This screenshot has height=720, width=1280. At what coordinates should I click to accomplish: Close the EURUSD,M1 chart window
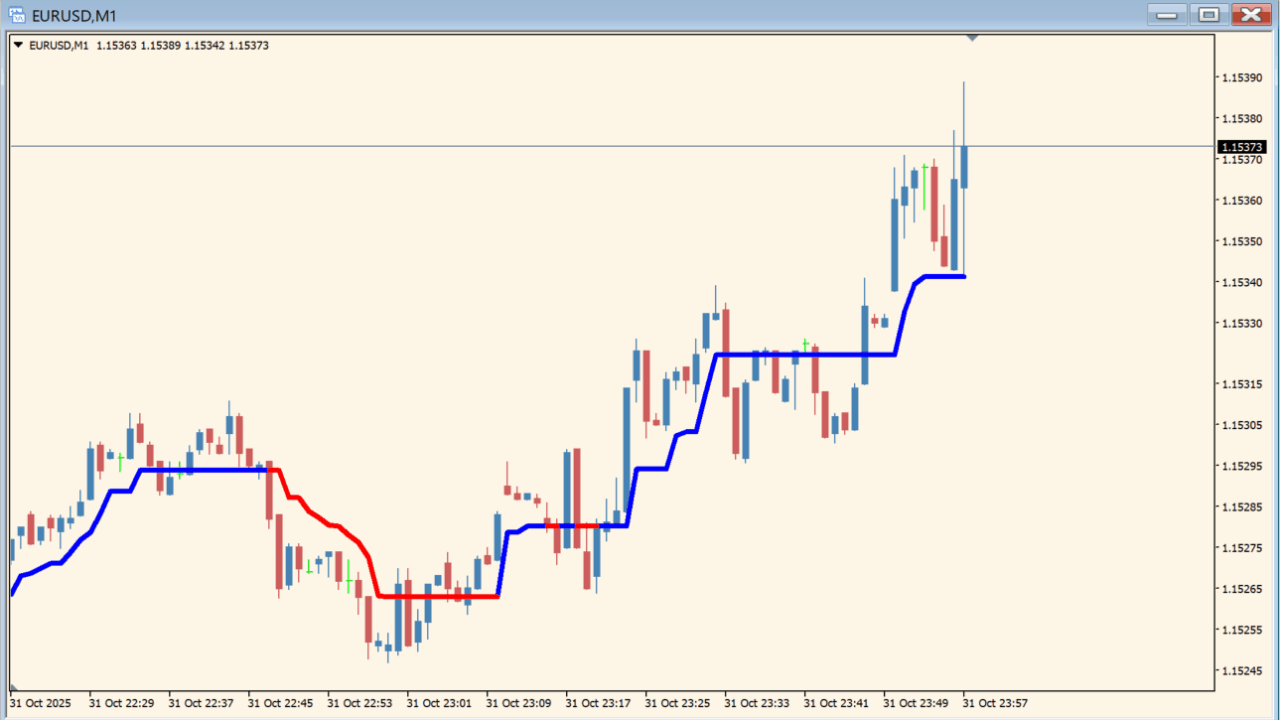(1250, 14)
